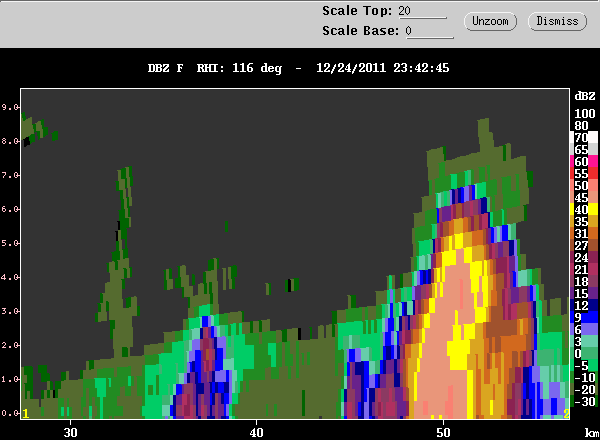Edit the Scale Top value field
600x440 pixels.
tap(422, 11)
